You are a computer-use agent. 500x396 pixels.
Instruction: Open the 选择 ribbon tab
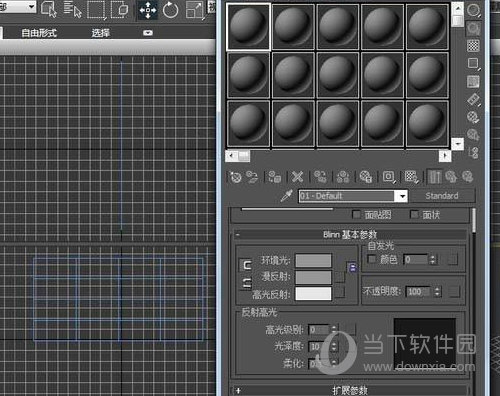tap(101, 33)
